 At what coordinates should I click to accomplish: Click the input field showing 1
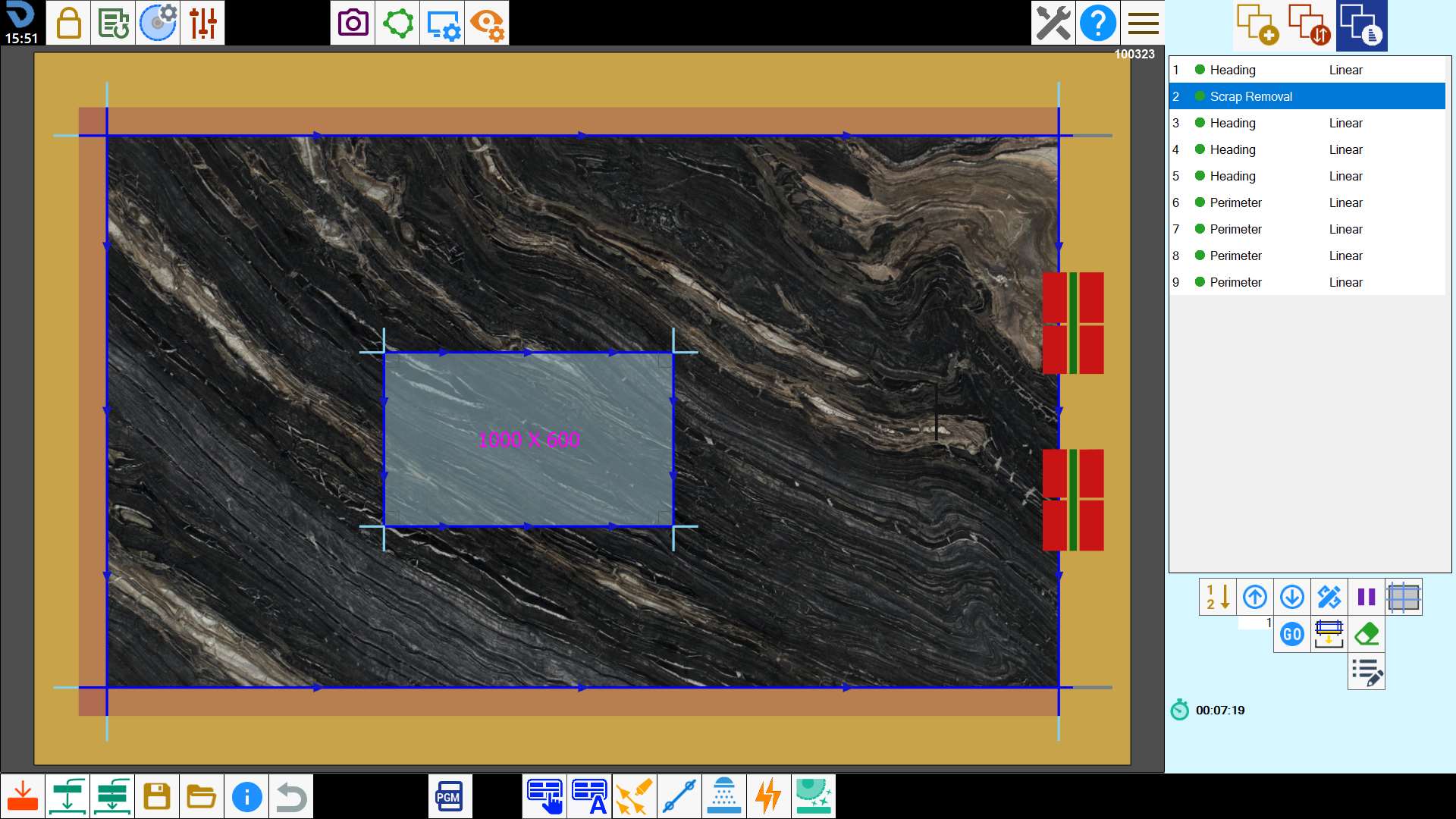click(x=1255, y=623)
